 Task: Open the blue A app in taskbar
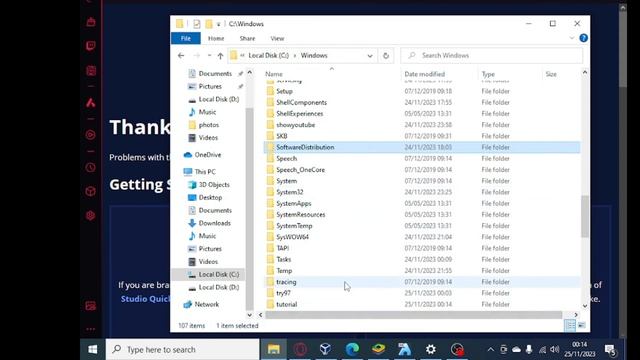[404, 349]
